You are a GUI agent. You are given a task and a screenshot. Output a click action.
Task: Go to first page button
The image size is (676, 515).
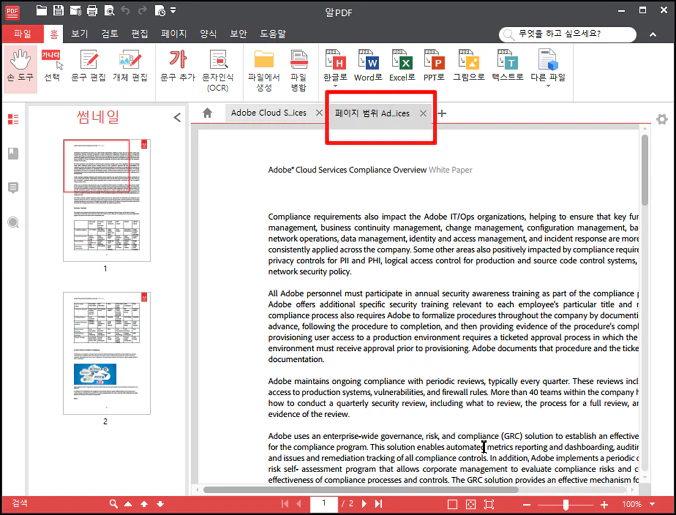click(x=285, y=504)
